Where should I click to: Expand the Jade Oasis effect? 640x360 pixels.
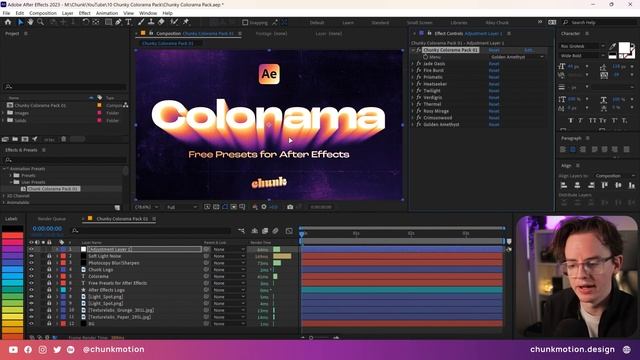click(413, 64)
